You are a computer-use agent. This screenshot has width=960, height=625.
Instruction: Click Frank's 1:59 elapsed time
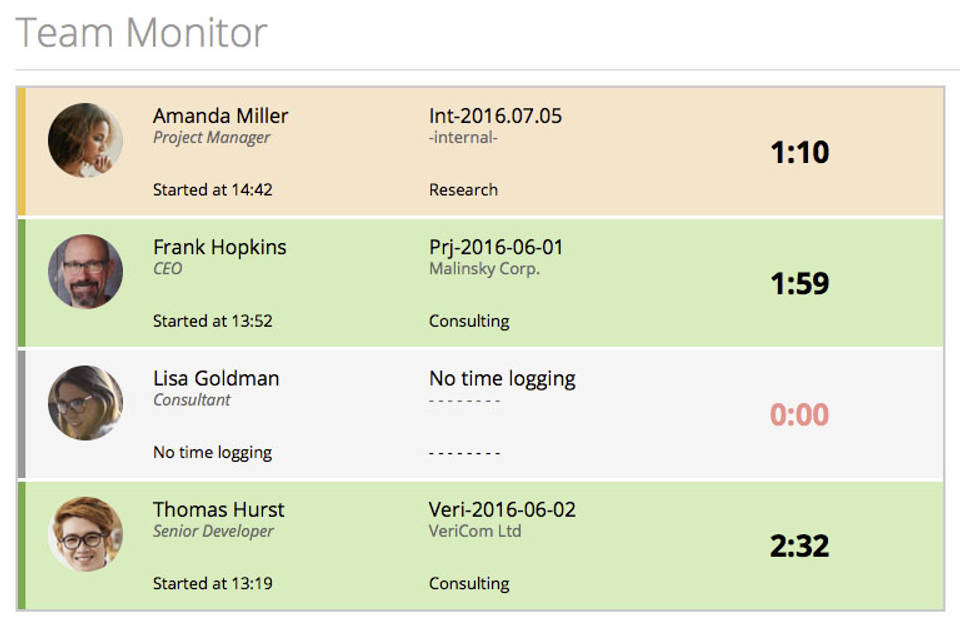click(x=800, y=284)
